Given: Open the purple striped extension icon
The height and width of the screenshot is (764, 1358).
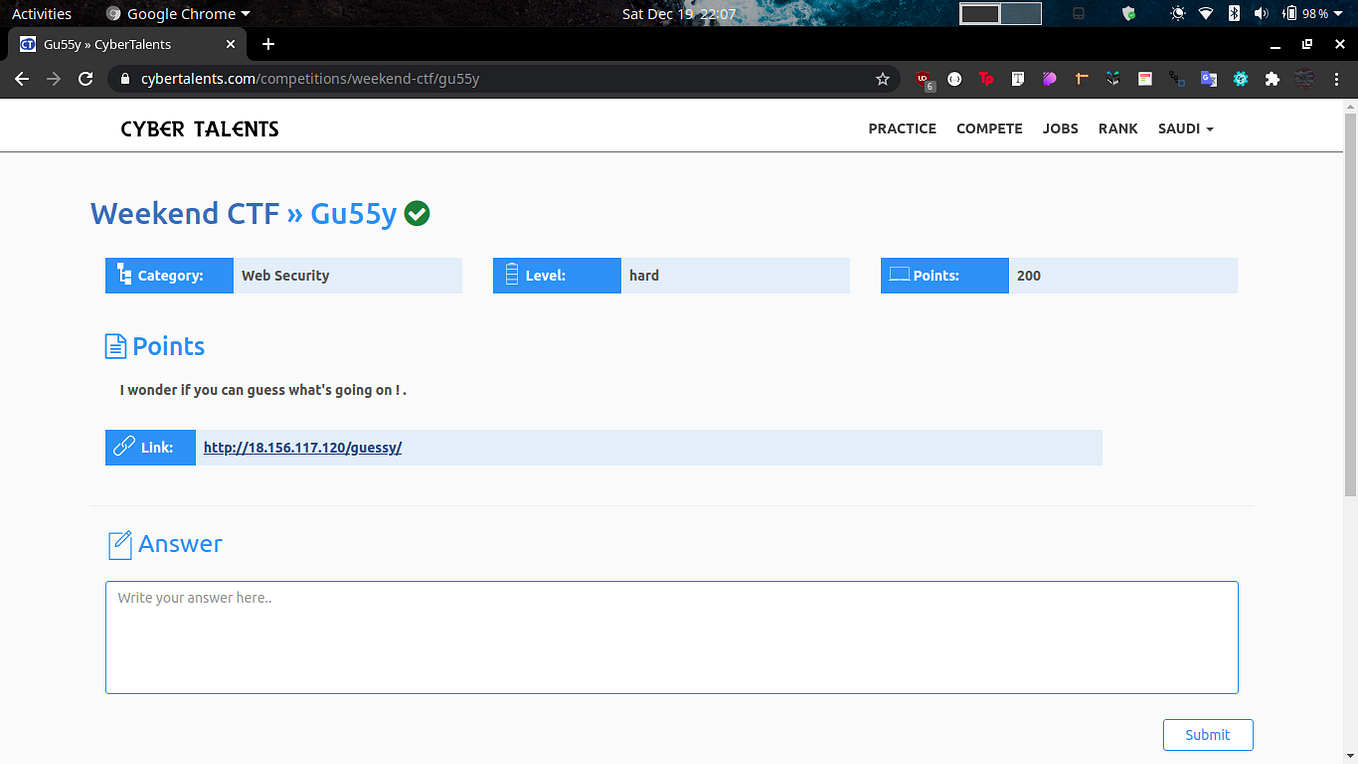Looking at the screenshot, I should 1049,79.
